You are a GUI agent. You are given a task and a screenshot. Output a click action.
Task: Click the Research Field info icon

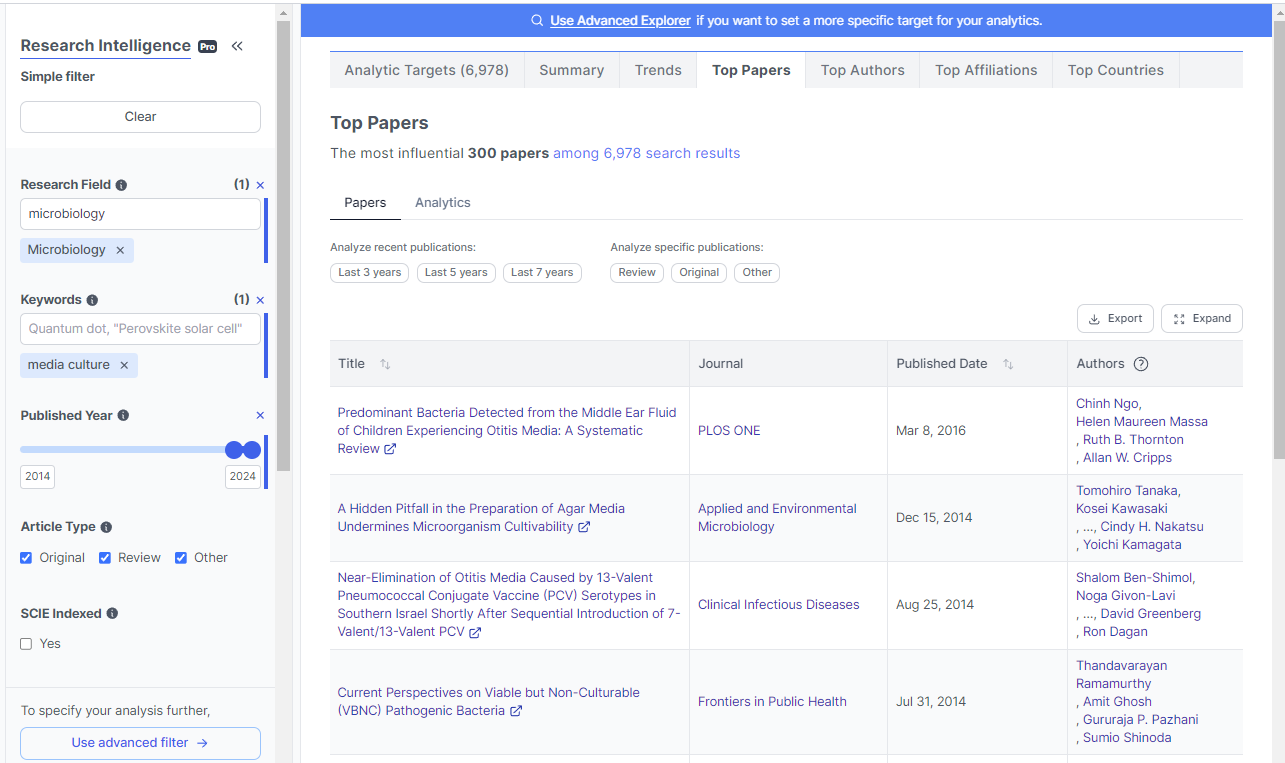click(120, 185)
